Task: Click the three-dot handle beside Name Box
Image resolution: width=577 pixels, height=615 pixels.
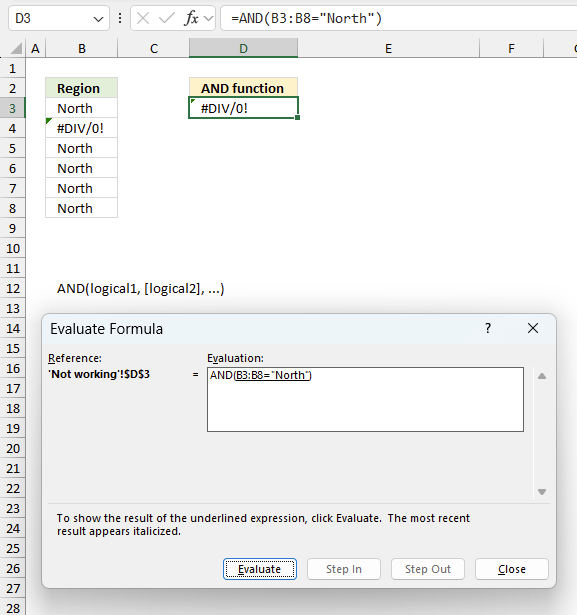Action: [x=120, y=18]
